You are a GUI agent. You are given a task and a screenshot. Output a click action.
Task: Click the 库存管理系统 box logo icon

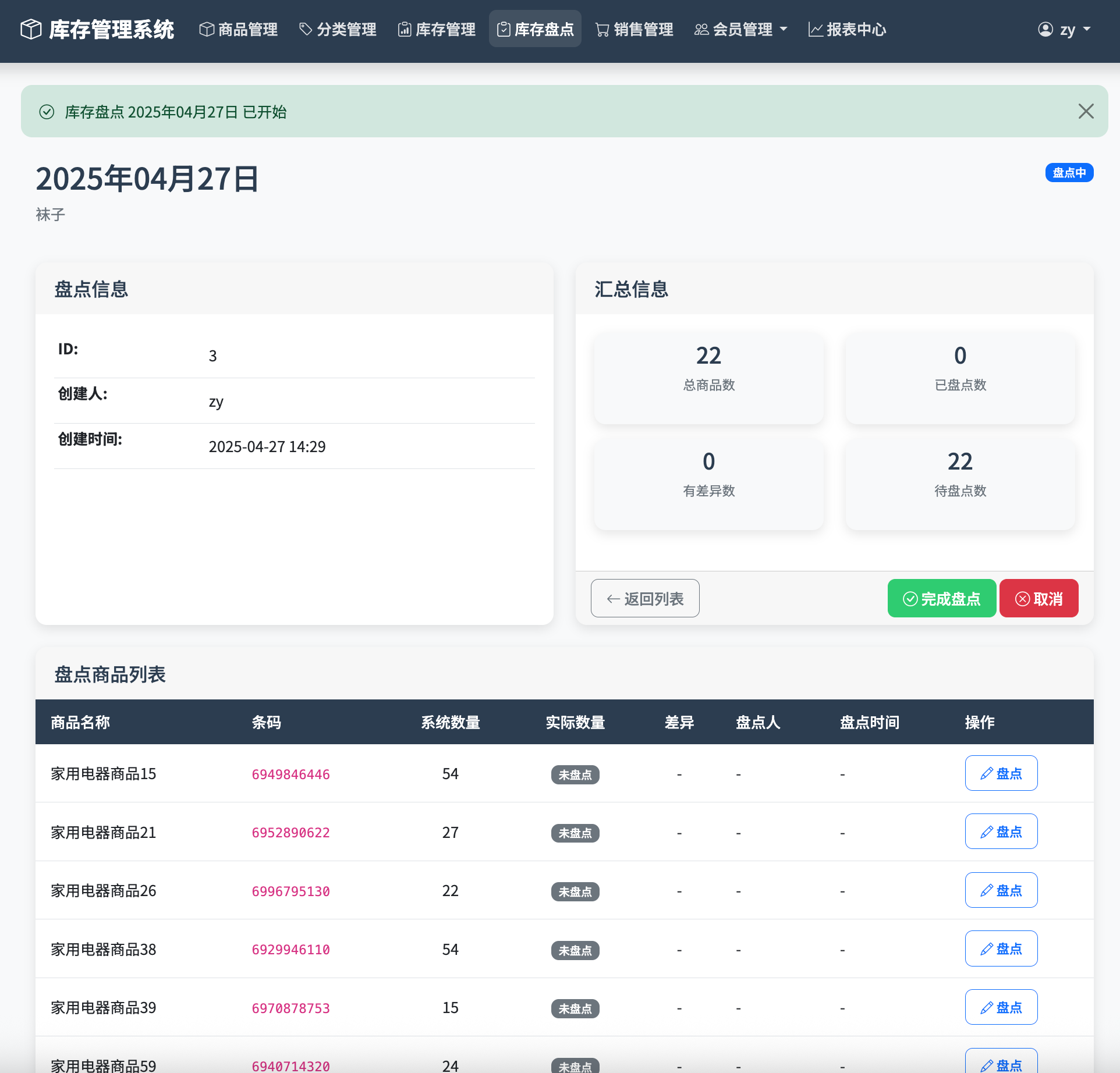pos(30,29)
